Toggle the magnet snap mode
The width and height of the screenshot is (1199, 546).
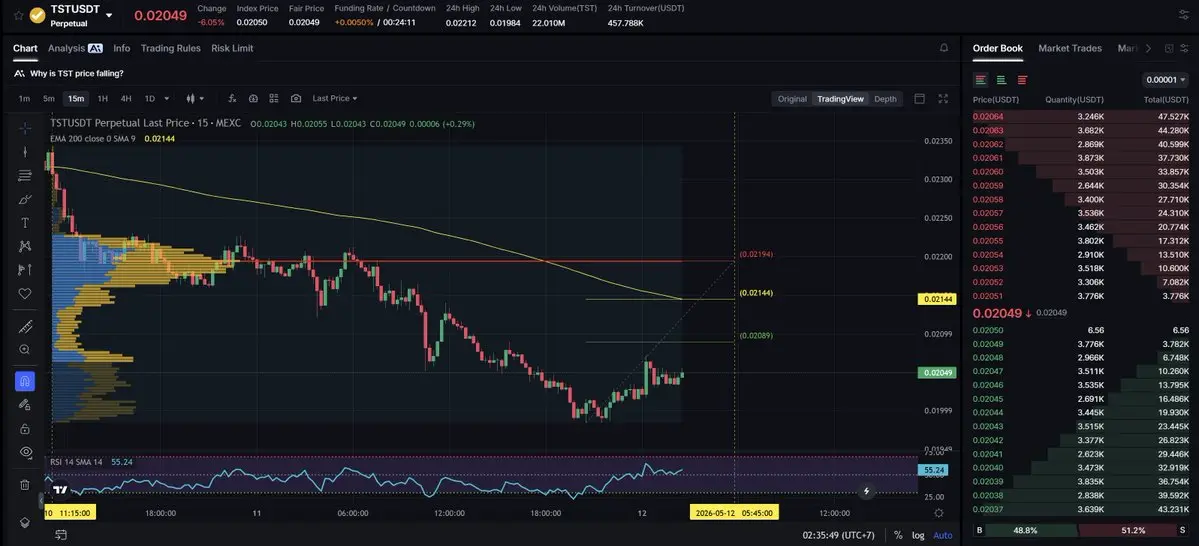pos(24,381)
